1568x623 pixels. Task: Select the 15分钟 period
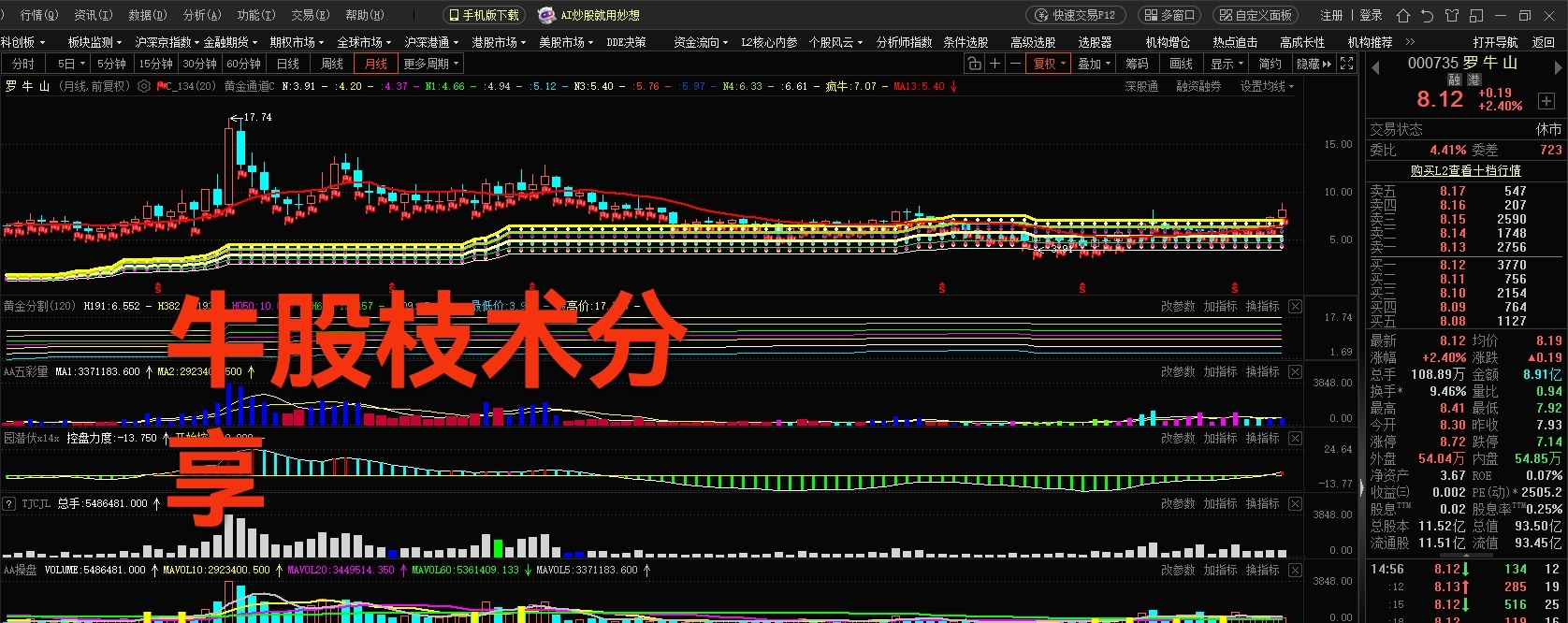tap(156, 64)
